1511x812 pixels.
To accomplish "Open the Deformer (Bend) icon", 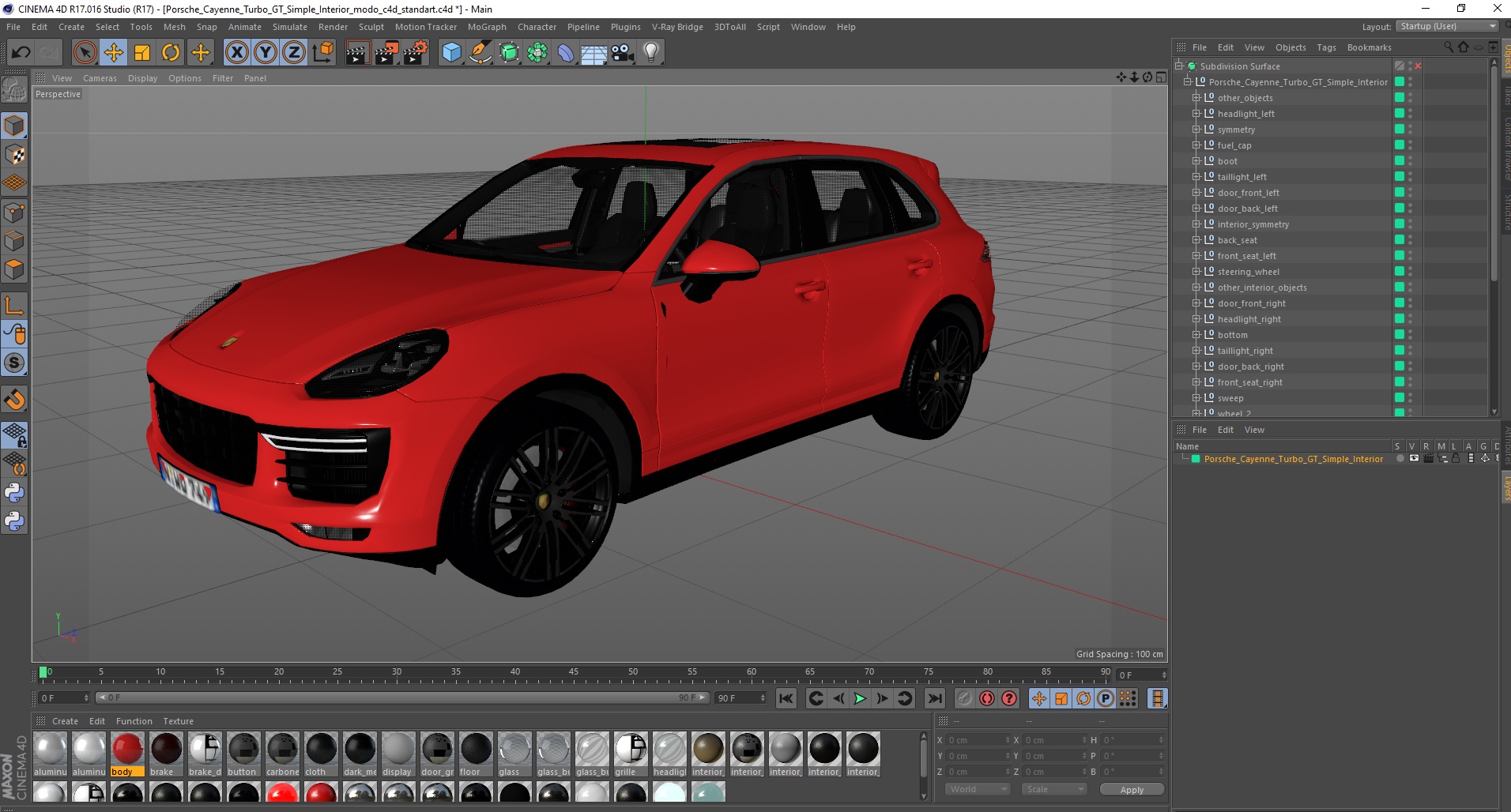I will pos(566,53).
